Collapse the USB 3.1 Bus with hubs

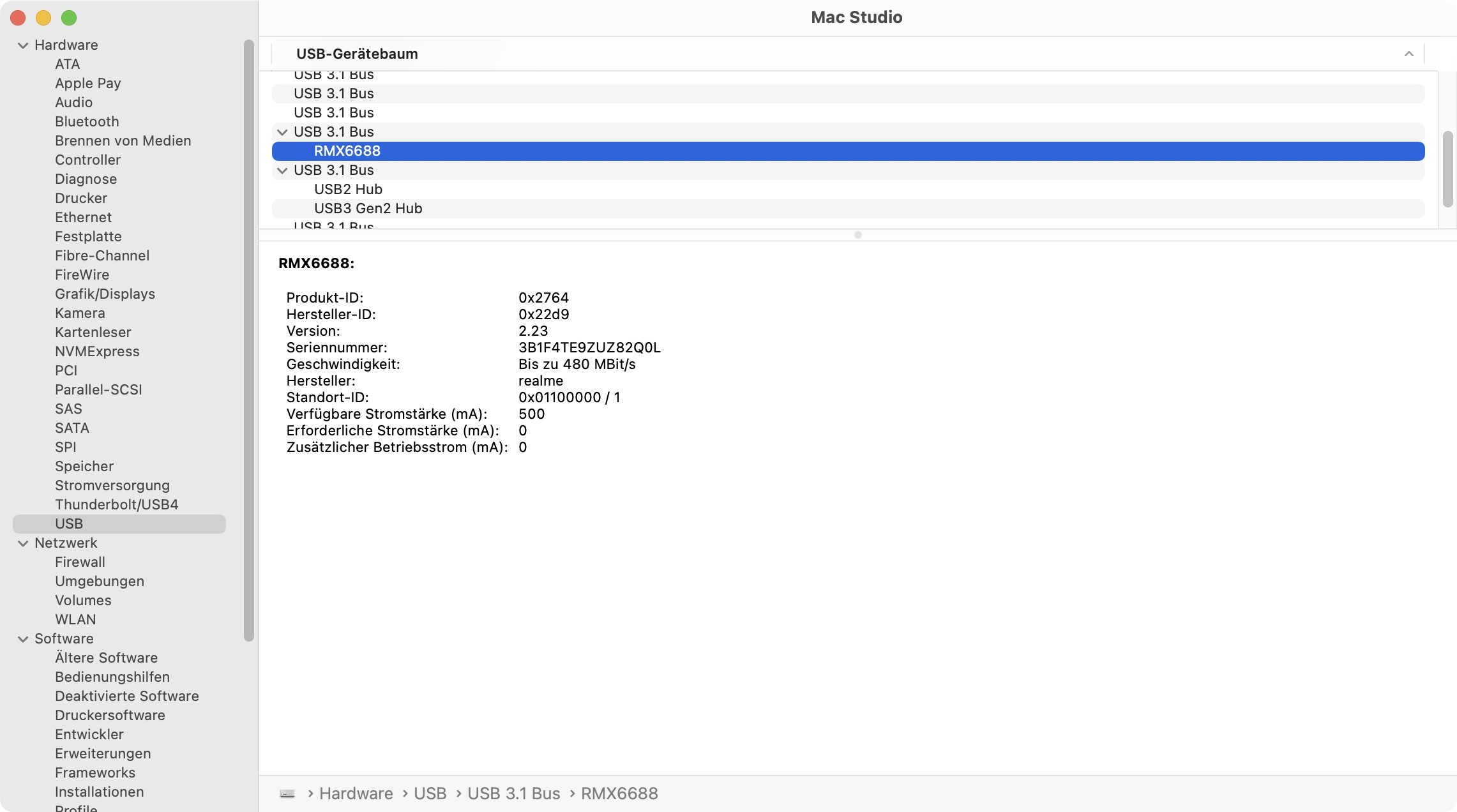(x=282, y=170)
